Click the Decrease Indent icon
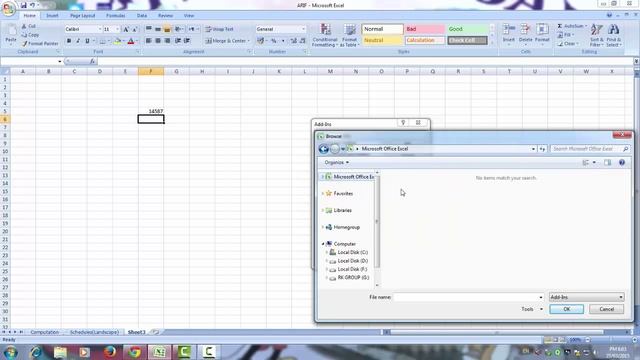640x360 pixels. [178, 41]
